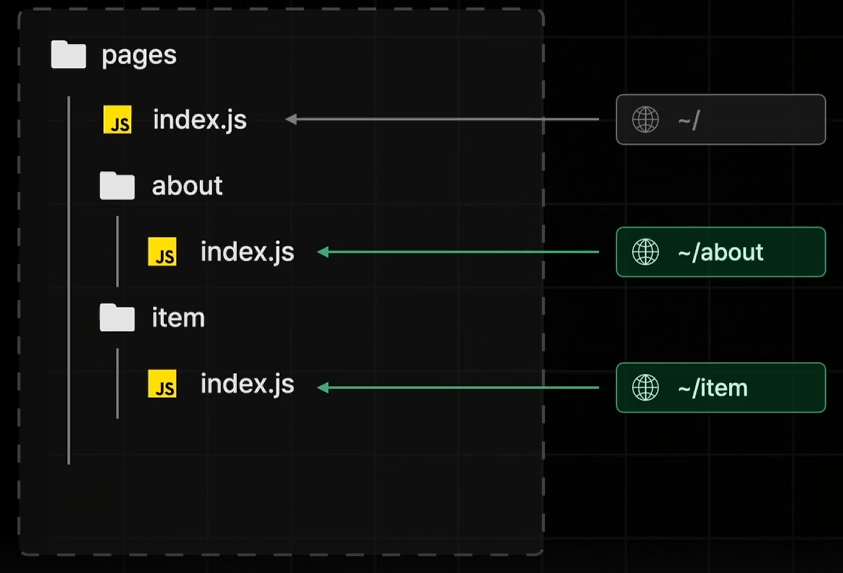
Task: Select the item folder name
Action: point(178,318)
